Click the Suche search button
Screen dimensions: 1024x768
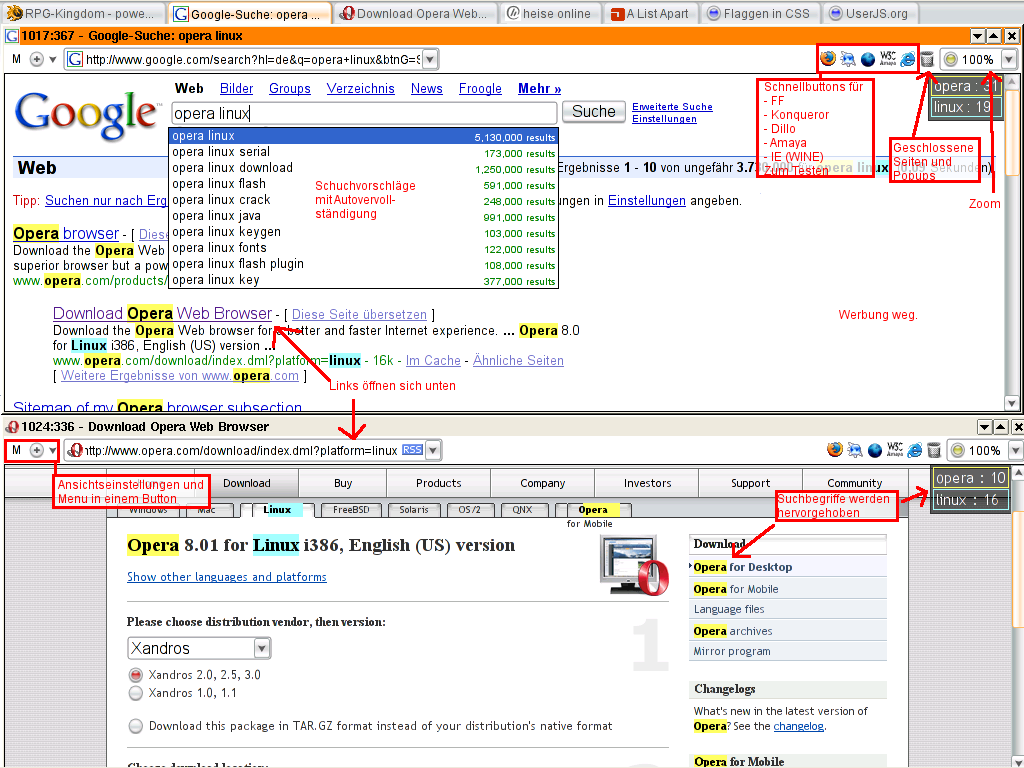[x=594, y=112]
